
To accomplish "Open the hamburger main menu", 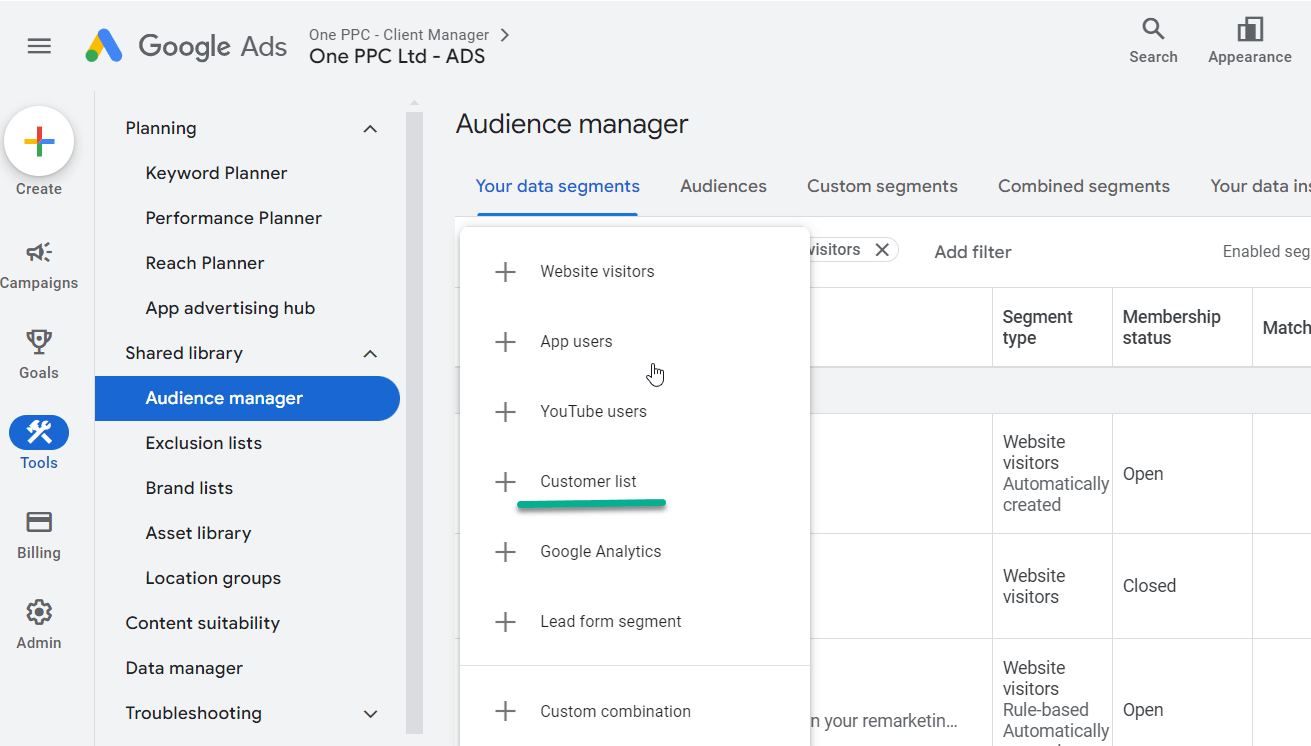I will [39, 46].
